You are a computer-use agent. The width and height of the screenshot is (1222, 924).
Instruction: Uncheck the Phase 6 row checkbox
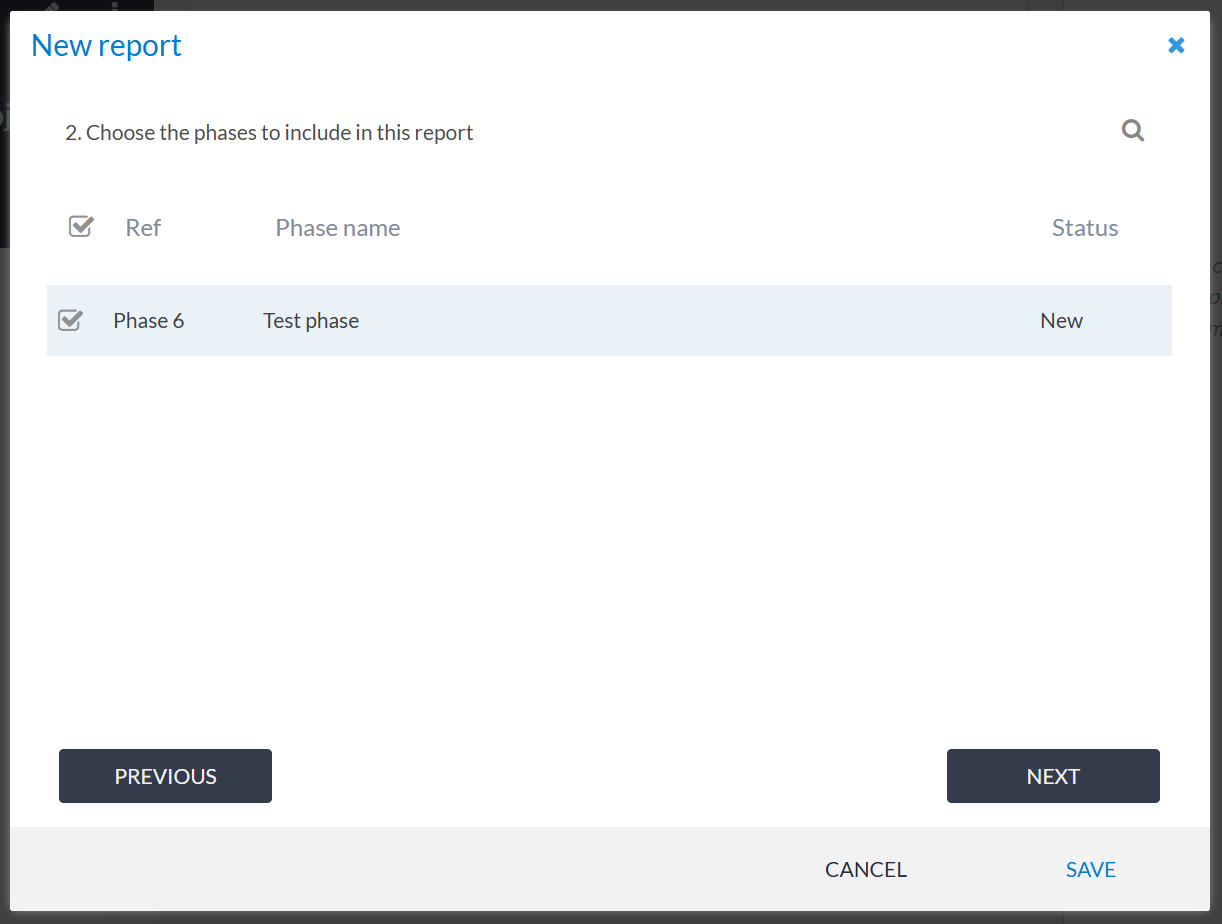point(69,320)
